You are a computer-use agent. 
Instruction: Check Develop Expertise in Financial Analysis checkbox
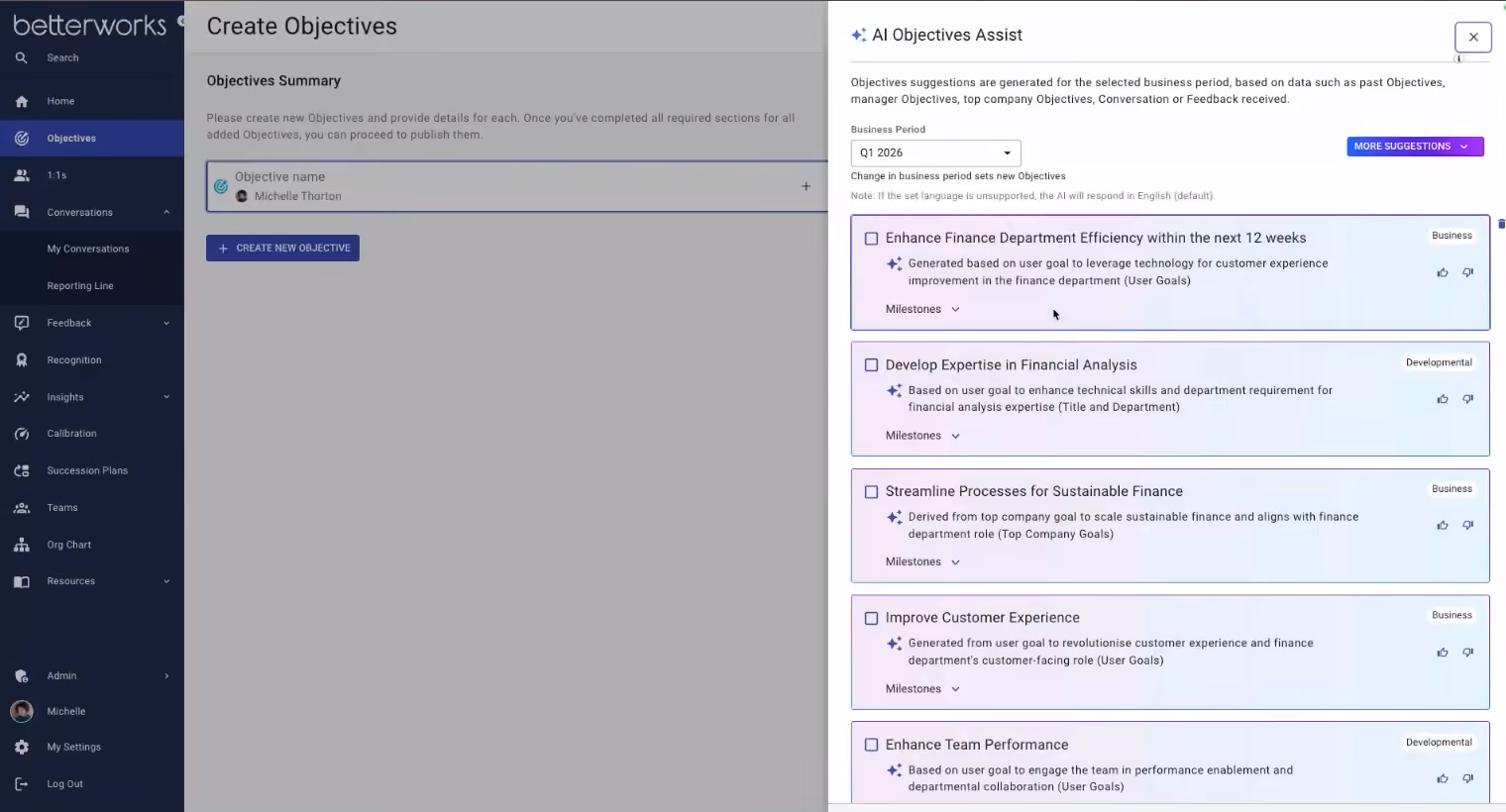click(872, 365)
